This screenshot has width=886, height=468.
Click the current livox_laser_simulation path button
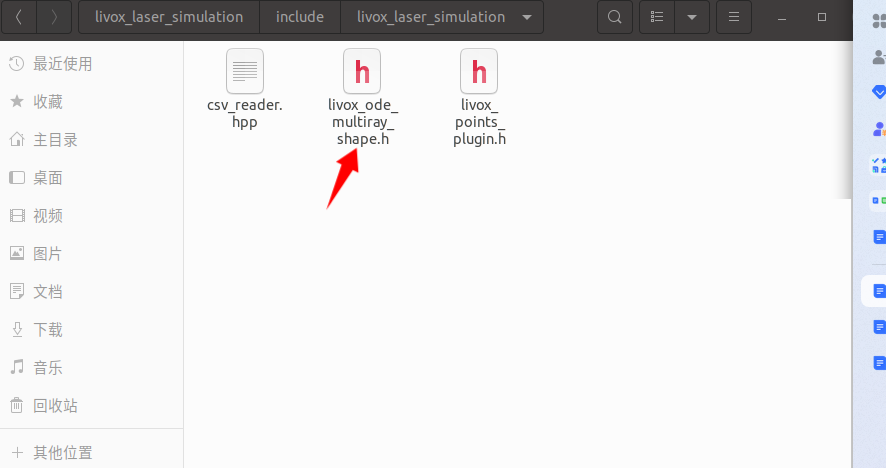click(442, 17)
